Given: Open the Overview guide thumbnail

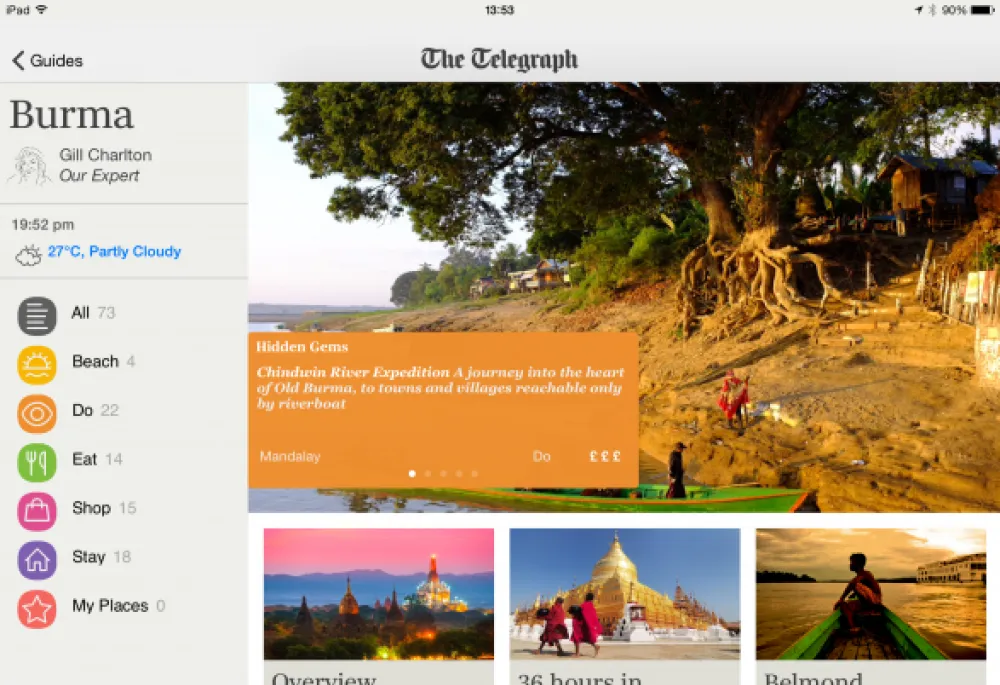Looking at the screenshot, I should click(379, 593).
